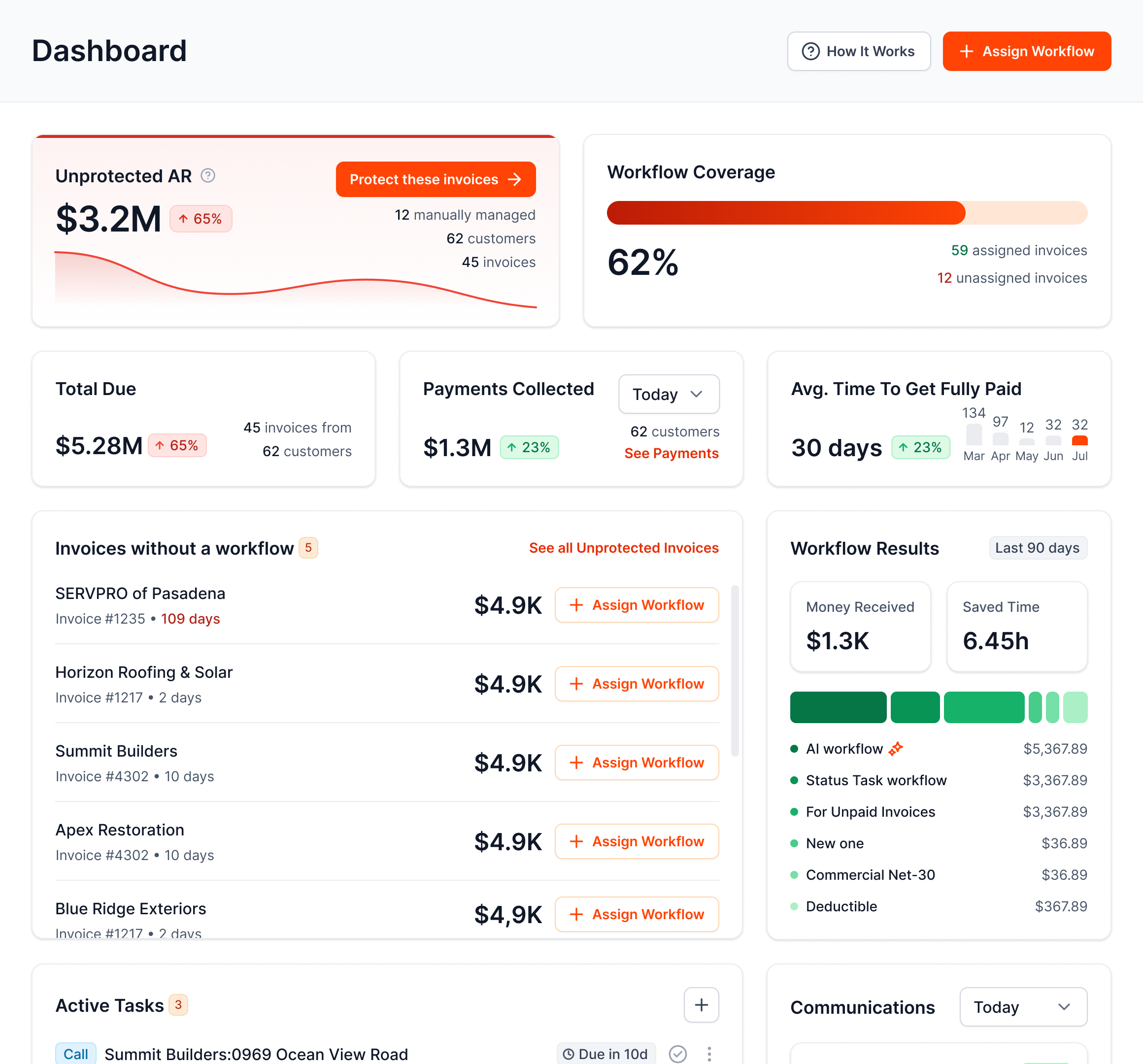1143x1064 pixels.
Task: Click the Workflow Coverage progress bar
Action: pos(847,213)
